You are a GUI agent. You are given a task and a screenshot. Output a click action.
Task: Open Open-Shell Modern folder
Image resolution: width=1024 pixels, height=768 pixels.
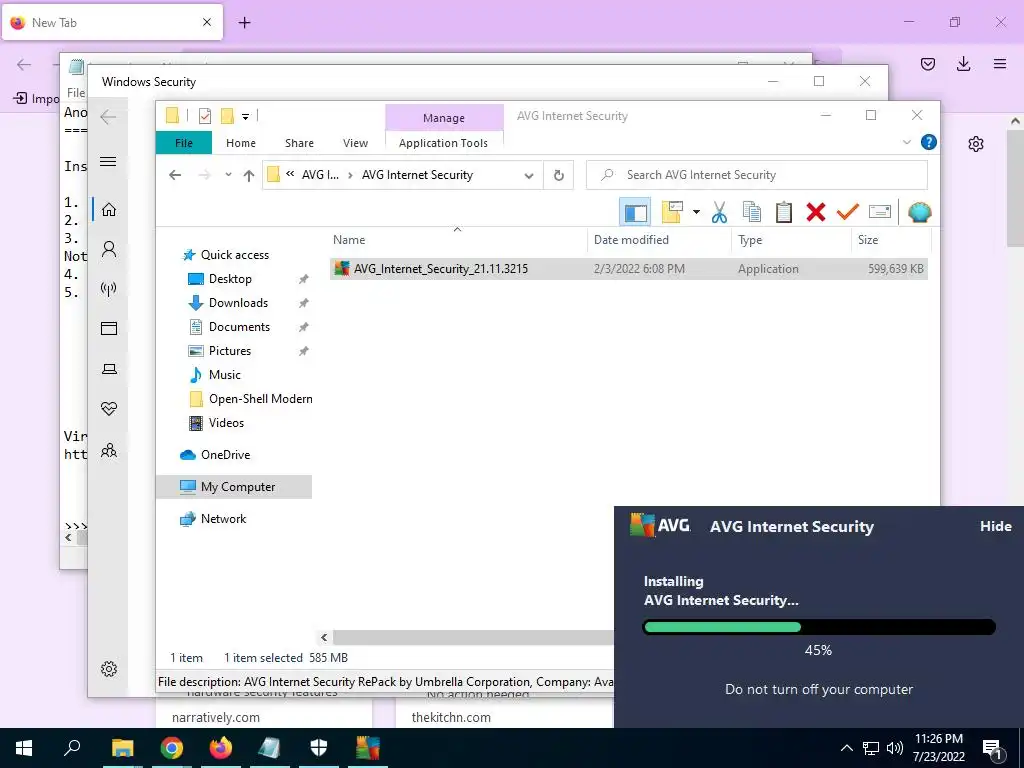pos(260,398)
